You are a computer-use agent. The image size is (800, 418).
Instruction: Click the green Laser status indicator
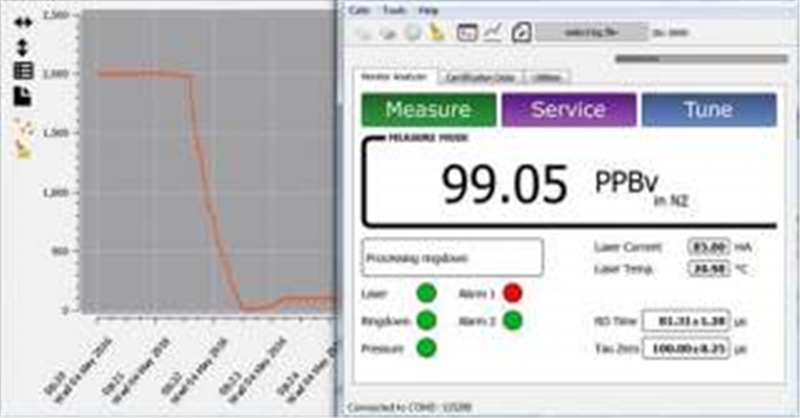pyautogui.click(x=427, y=293)
